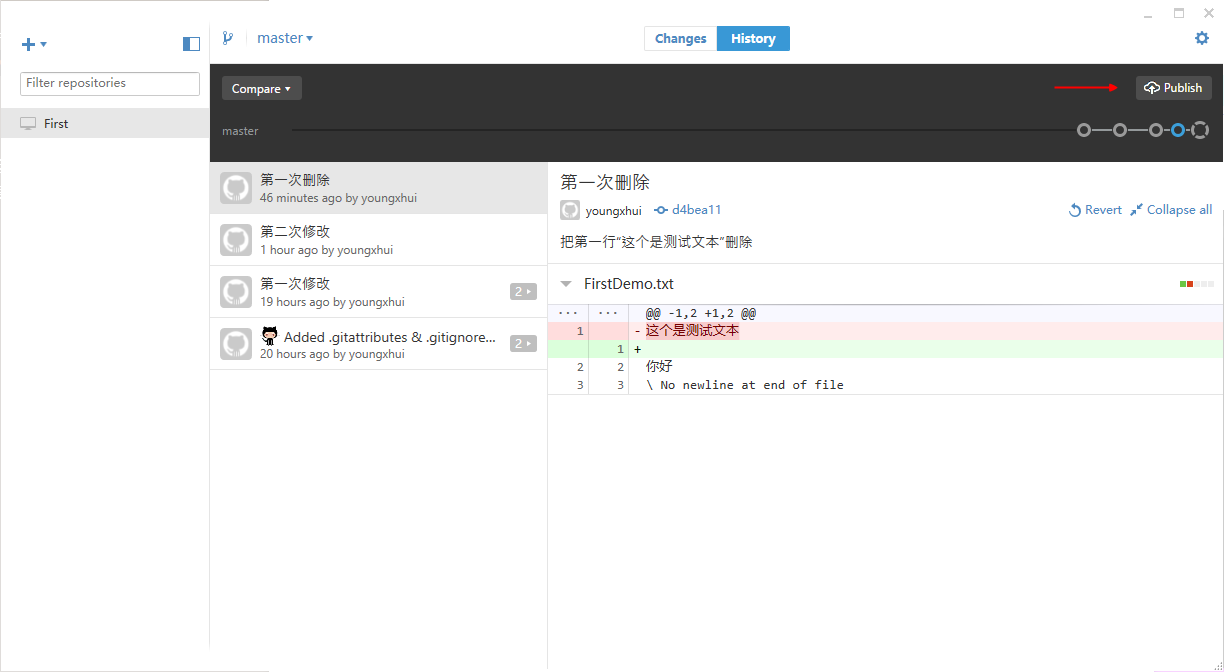Open settings gear menu
This screenshot has height=672, width=1224.
(1202, 38)
